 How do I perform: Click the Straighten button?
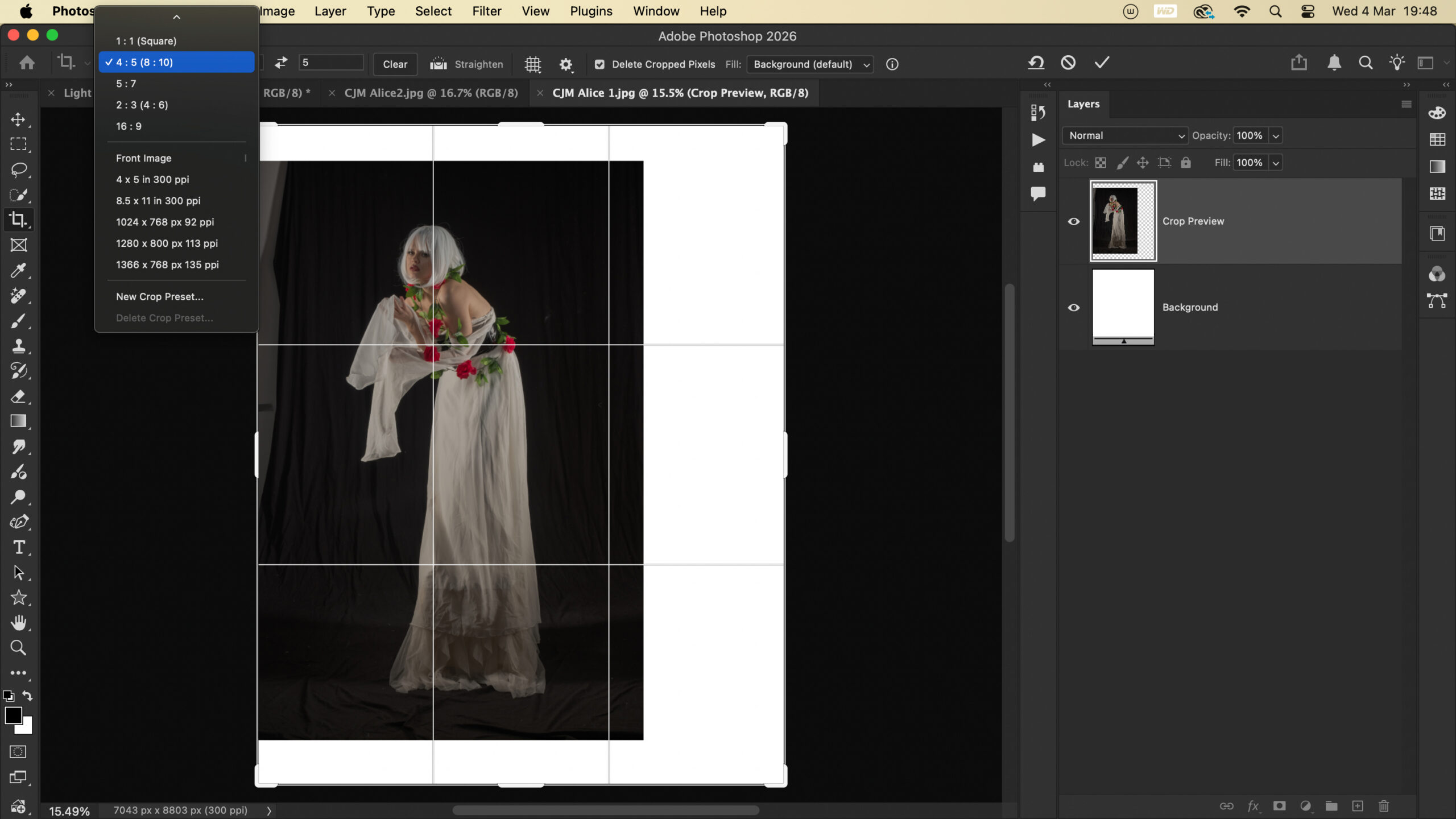click(467, 64)
